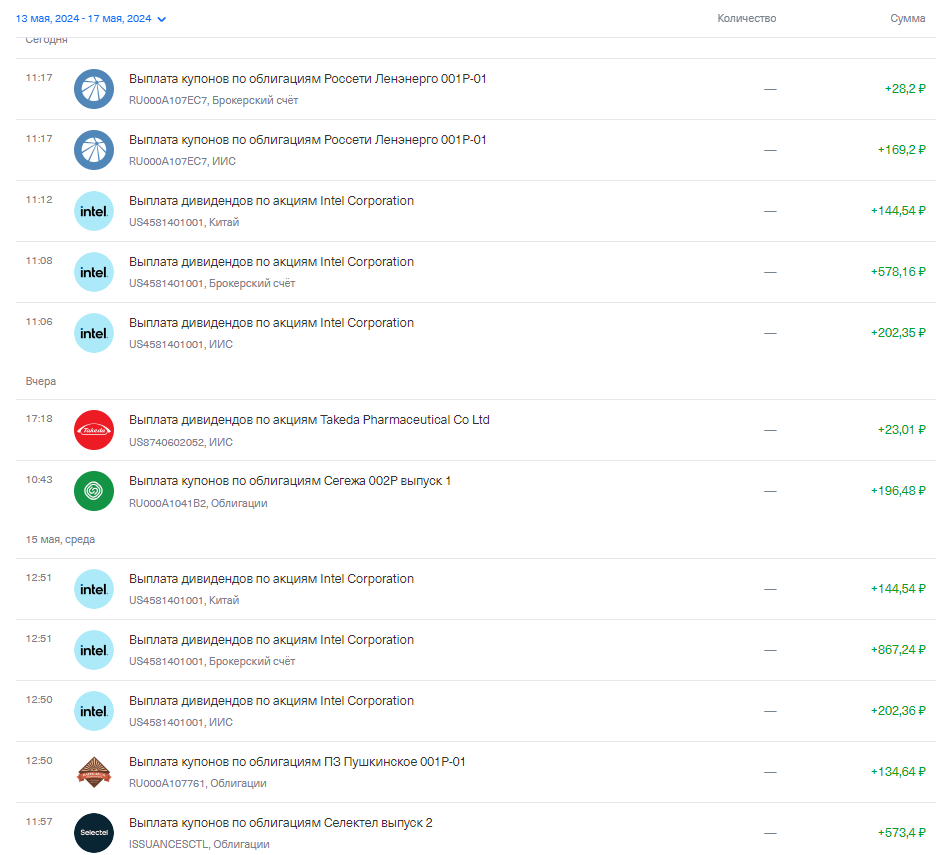Click the amount +28,2 ₽
951x855 pixels.
[x=905, y=89]
